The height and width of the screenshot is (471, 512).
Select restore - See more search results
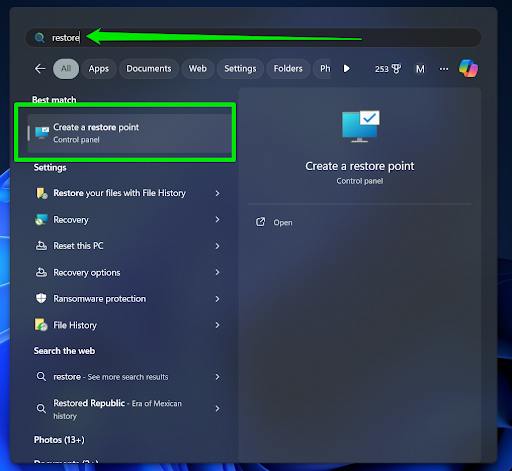(128, 377)
